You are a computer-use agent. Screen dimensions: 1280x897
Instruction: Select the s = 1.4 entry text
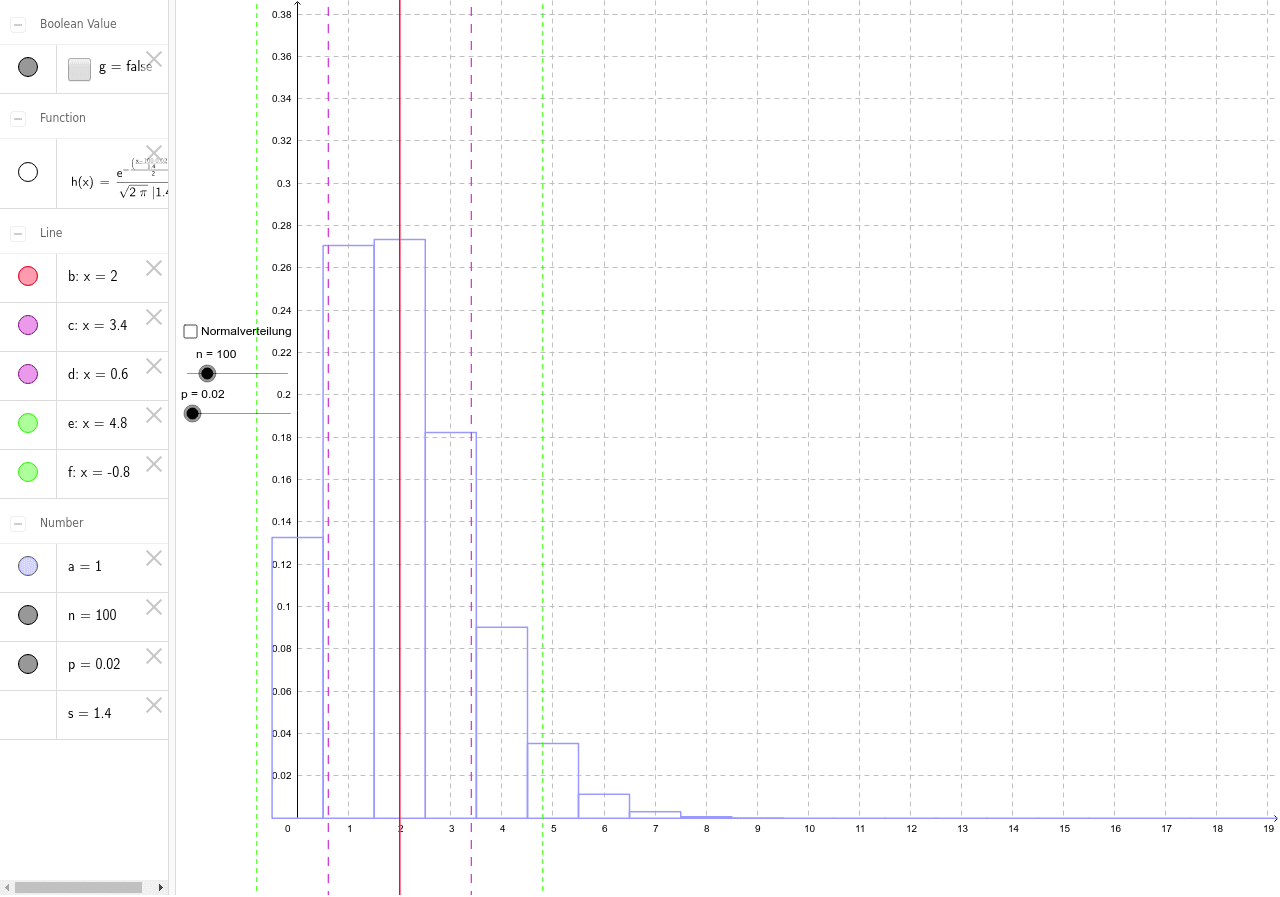click(x=90, y=713)
